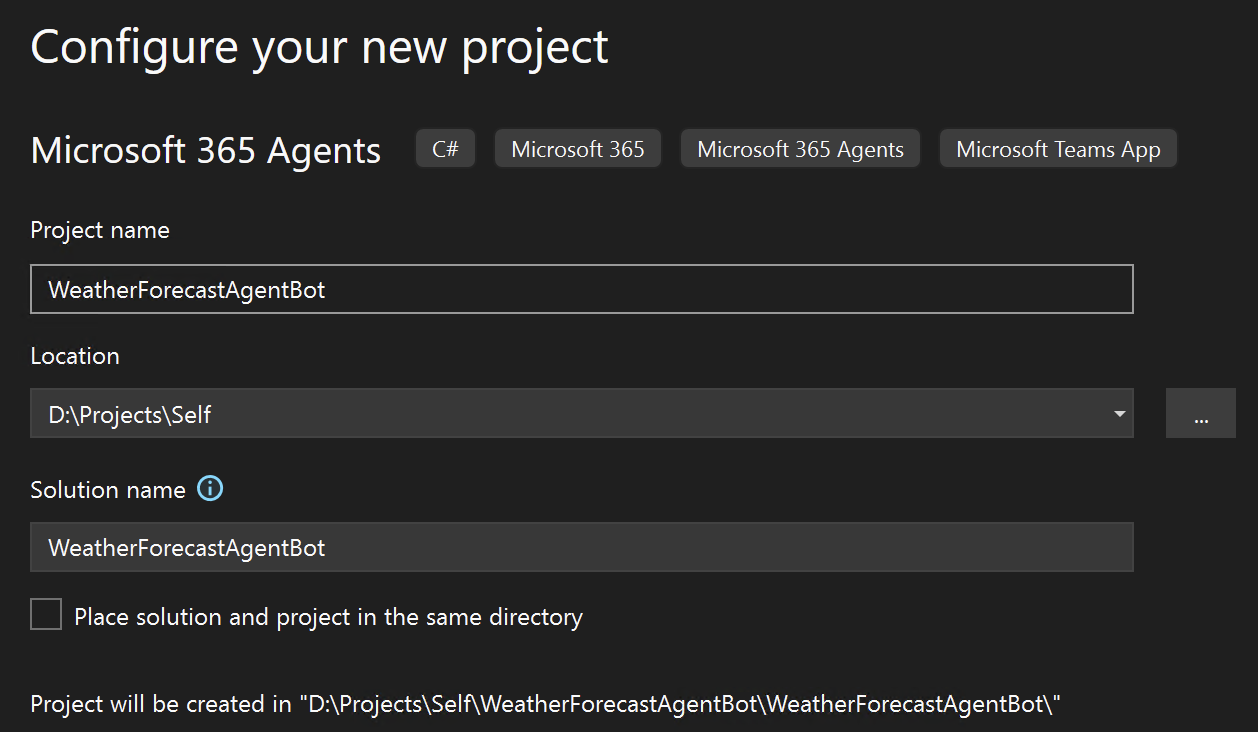
Task: Click the Microsoft 365 Agents template heading
Action: (205, 149)
